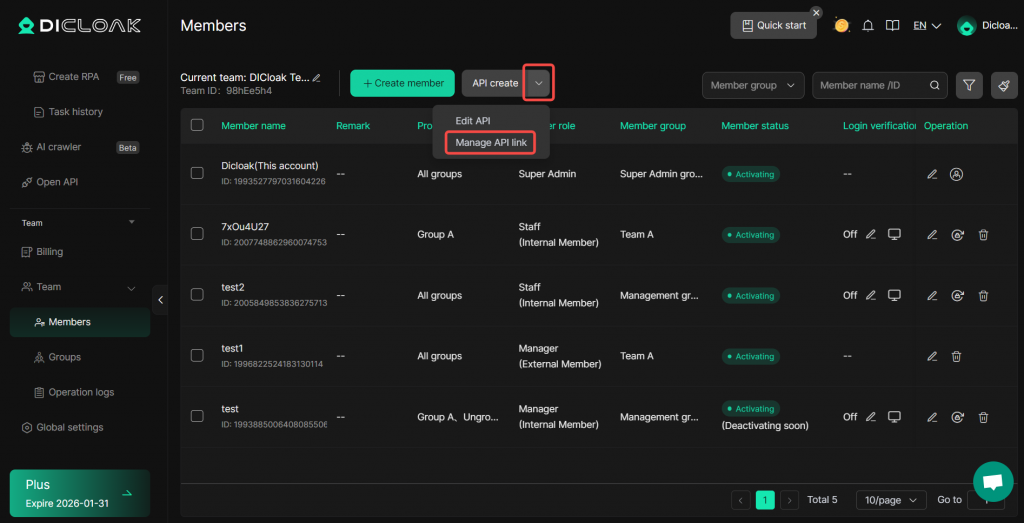Open Operation logs in the sidebar

(x=81, y=392)
